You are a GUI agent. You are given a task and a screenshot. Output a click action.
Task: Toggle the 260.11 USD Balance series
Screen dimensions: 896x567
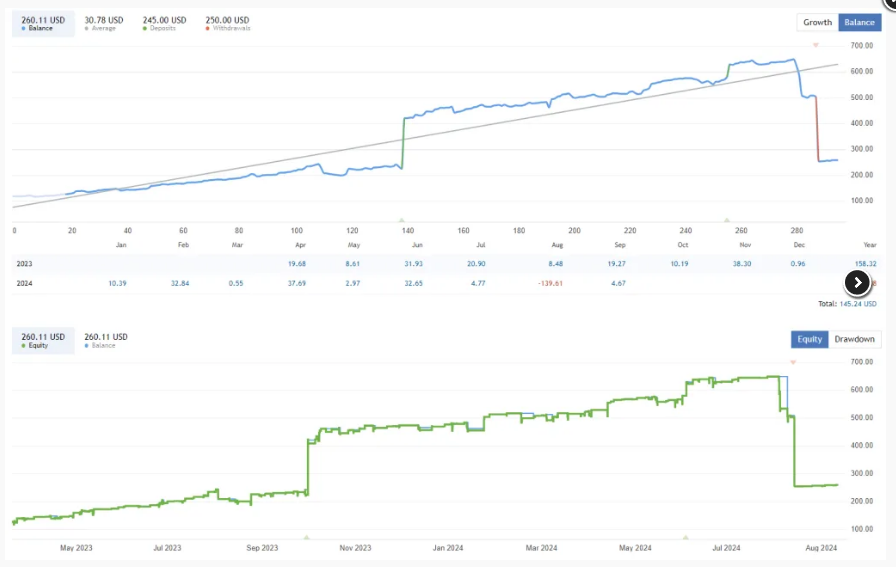click(x=43, y=23)
